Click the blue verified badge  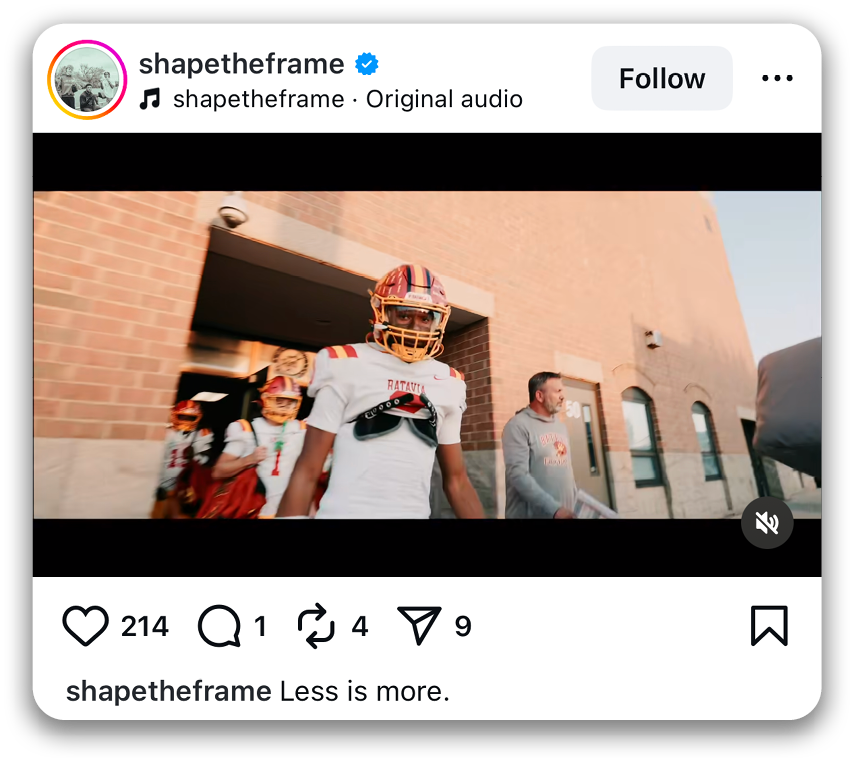click(x=367, y=64)
